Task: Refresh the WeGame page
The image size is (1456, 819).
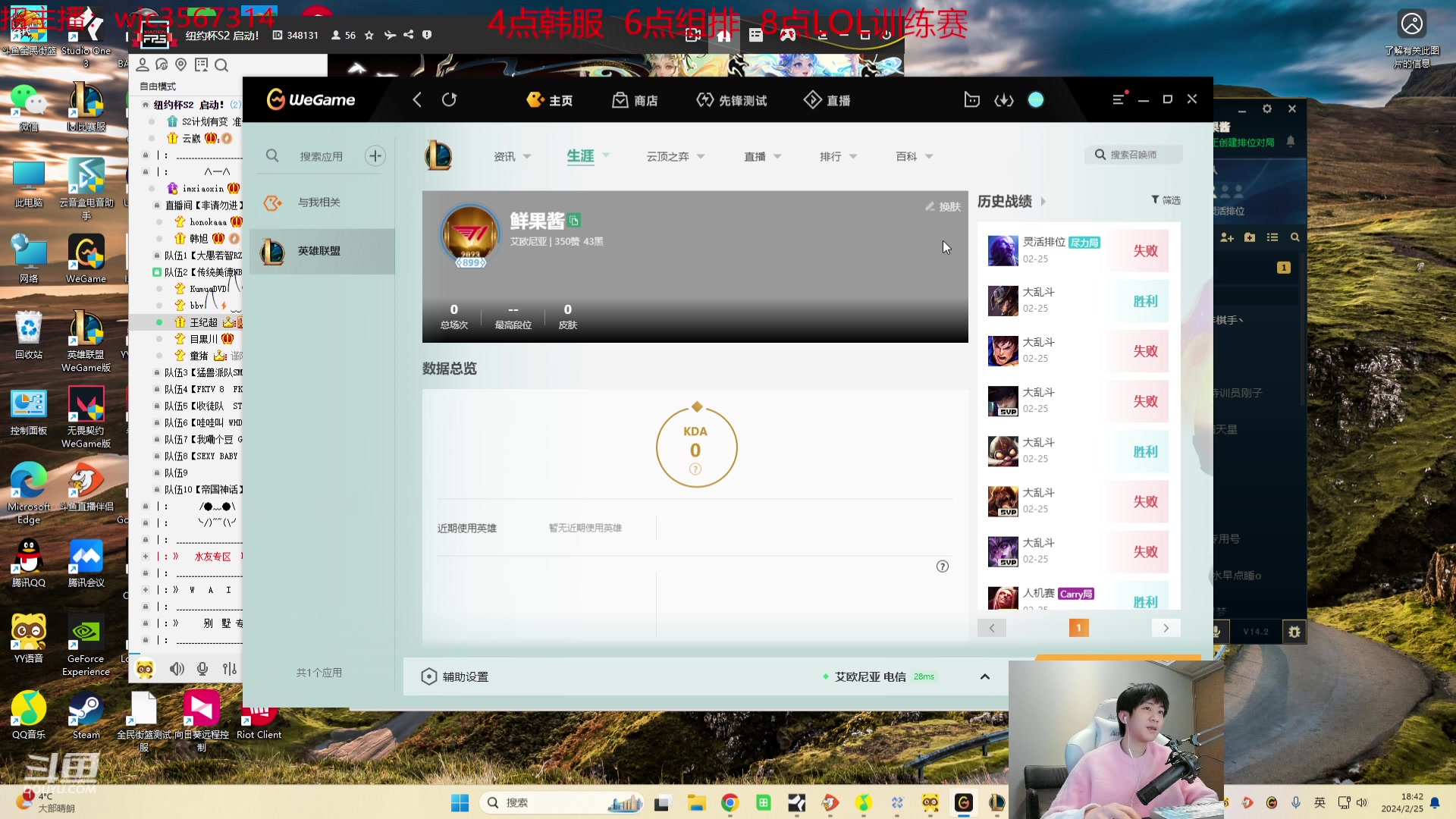Action: click(450, 100)
